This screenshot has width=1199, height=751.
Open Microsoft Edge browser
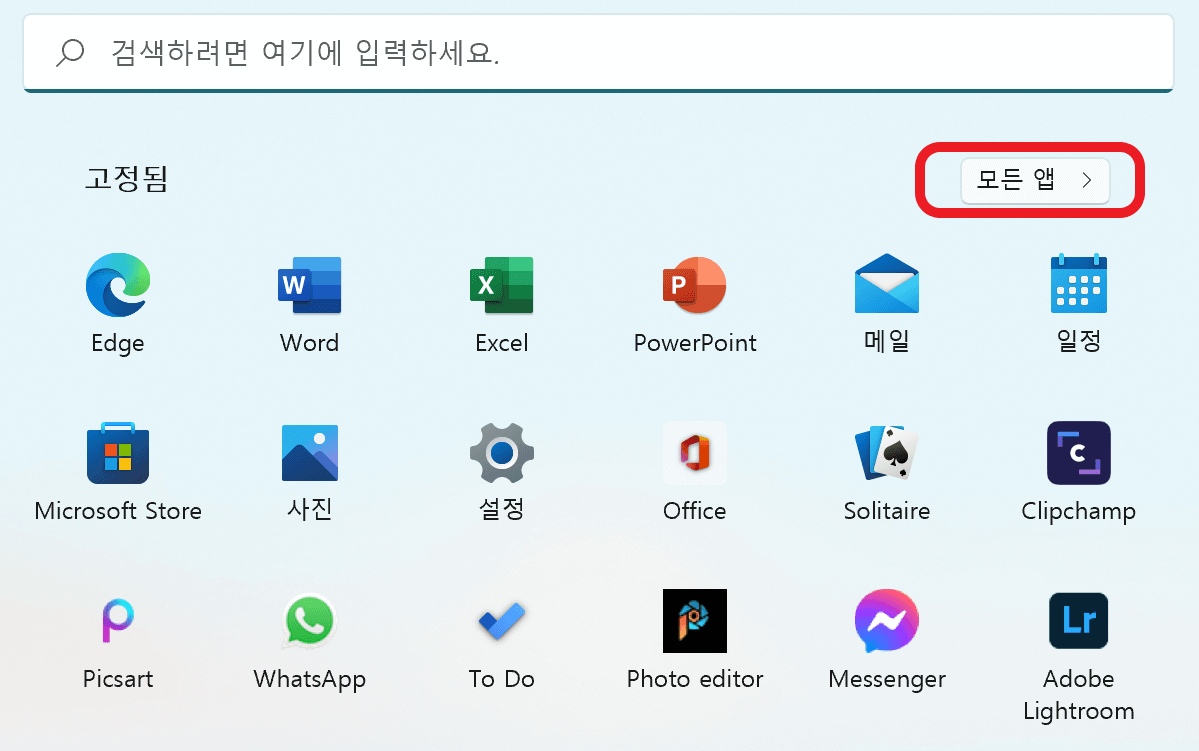tap(117, 285)
